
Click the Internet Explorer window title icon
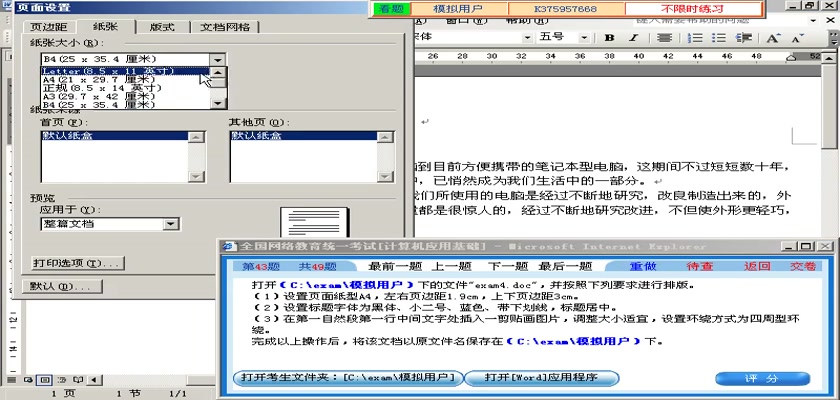pyautogui.click(x=230, y=246)
